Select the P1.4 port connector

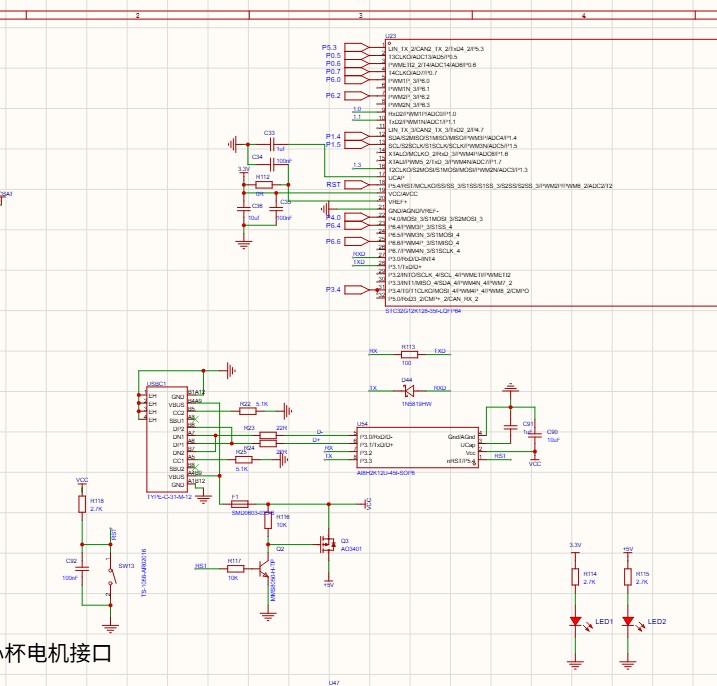tap(357, 136)
